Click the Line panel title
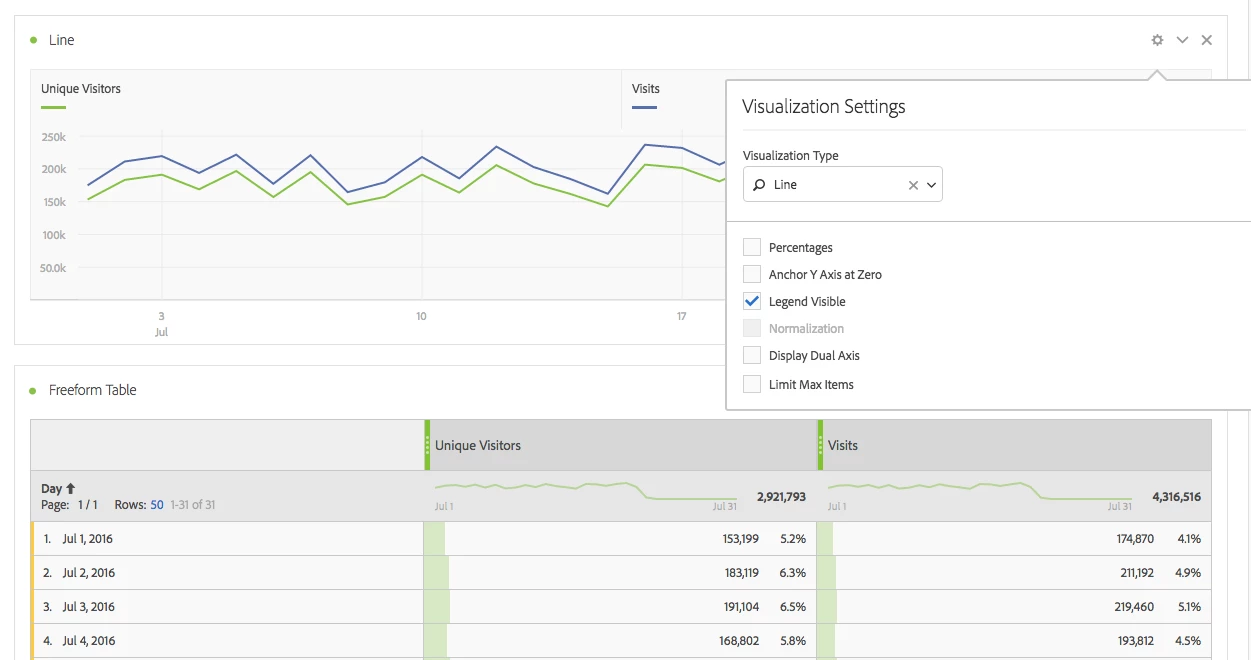The width and height of the screenshot is (1251, 660). [x=62, y=40]
